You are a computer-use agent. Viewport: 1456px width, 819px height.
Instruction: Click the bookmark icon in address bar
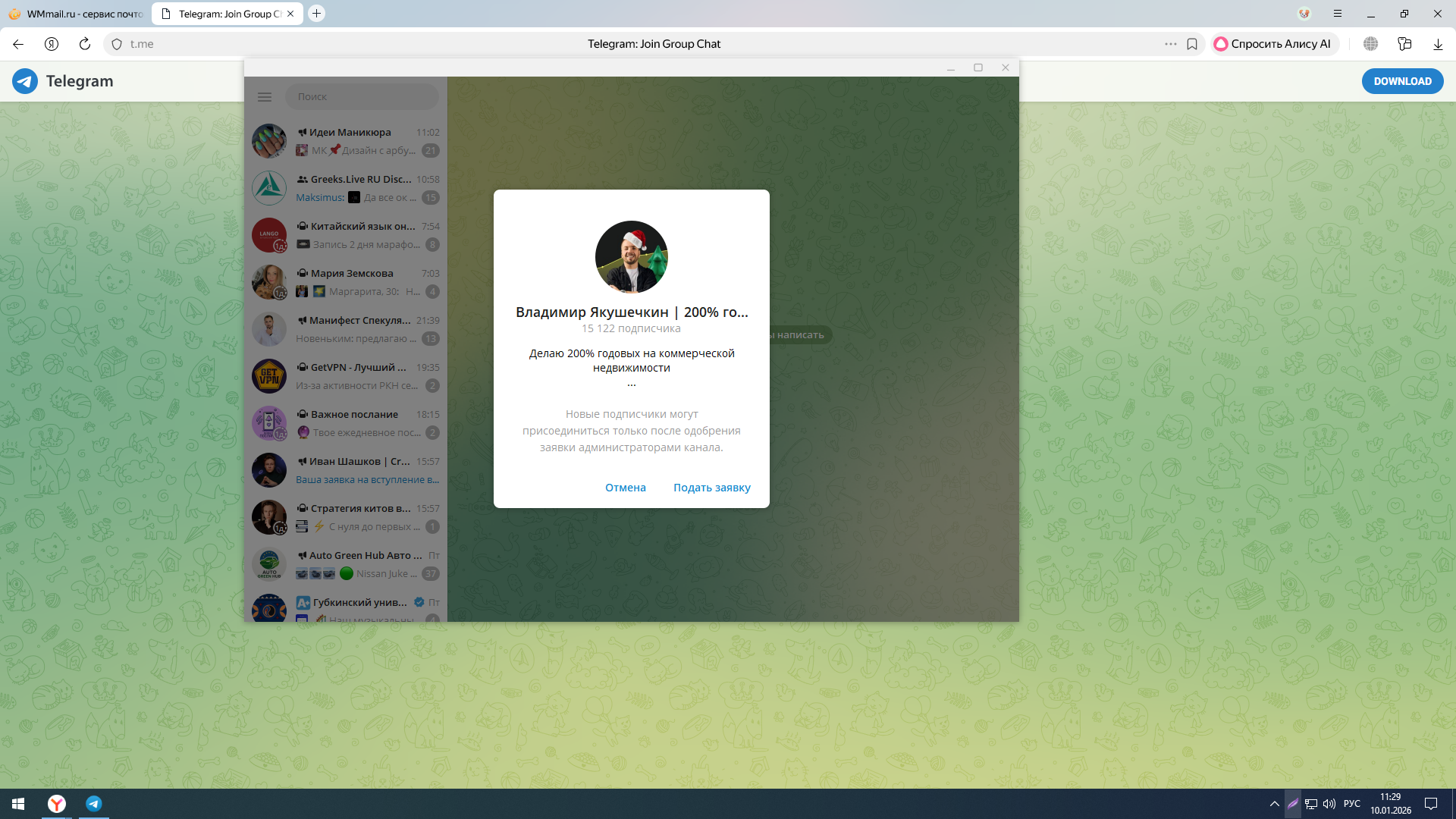(1192, 44)
